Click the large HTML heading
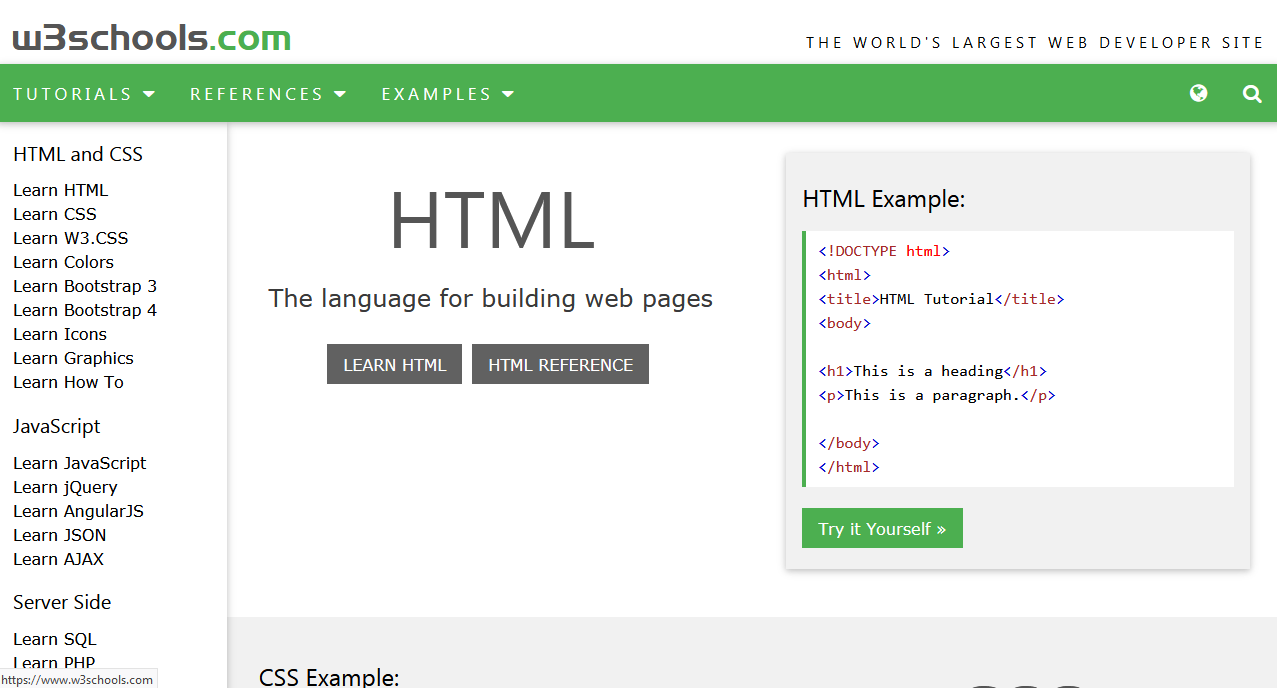 point(491,220)
